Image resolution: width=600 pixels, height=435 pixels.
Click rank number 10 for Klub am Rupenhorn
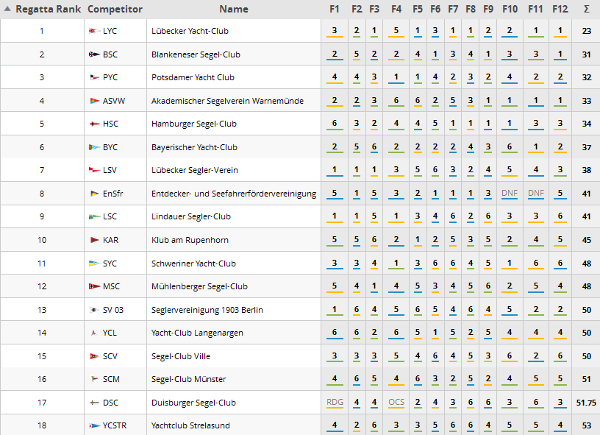click(42, 240)
